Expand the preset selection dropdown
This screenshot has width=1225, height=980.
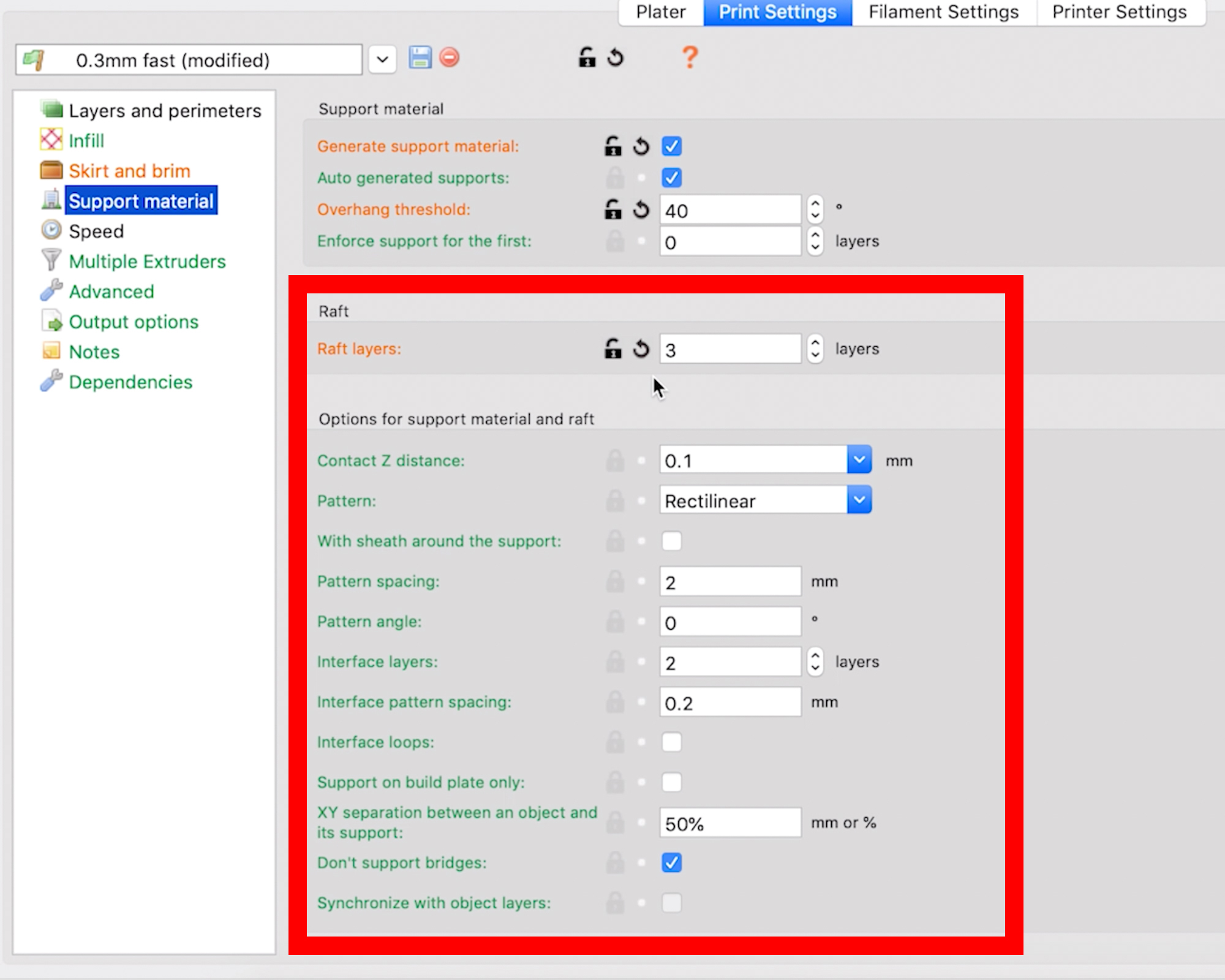382,59
